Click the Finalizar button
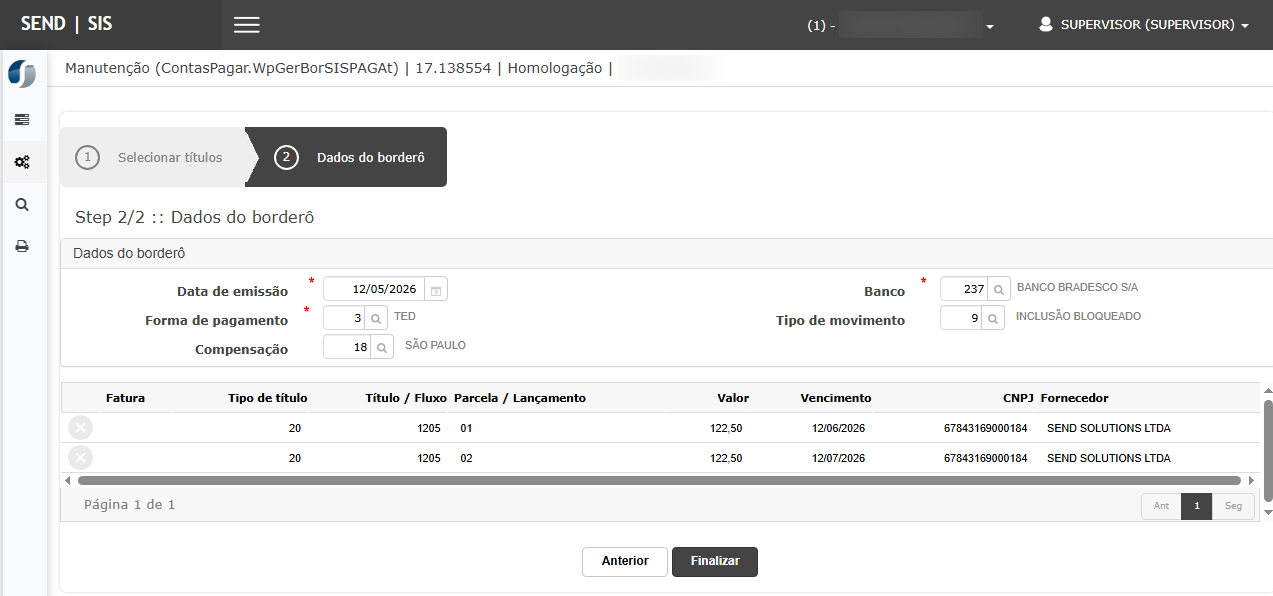Viewport: 1273px width, 596px height. [x=715, y=562]
